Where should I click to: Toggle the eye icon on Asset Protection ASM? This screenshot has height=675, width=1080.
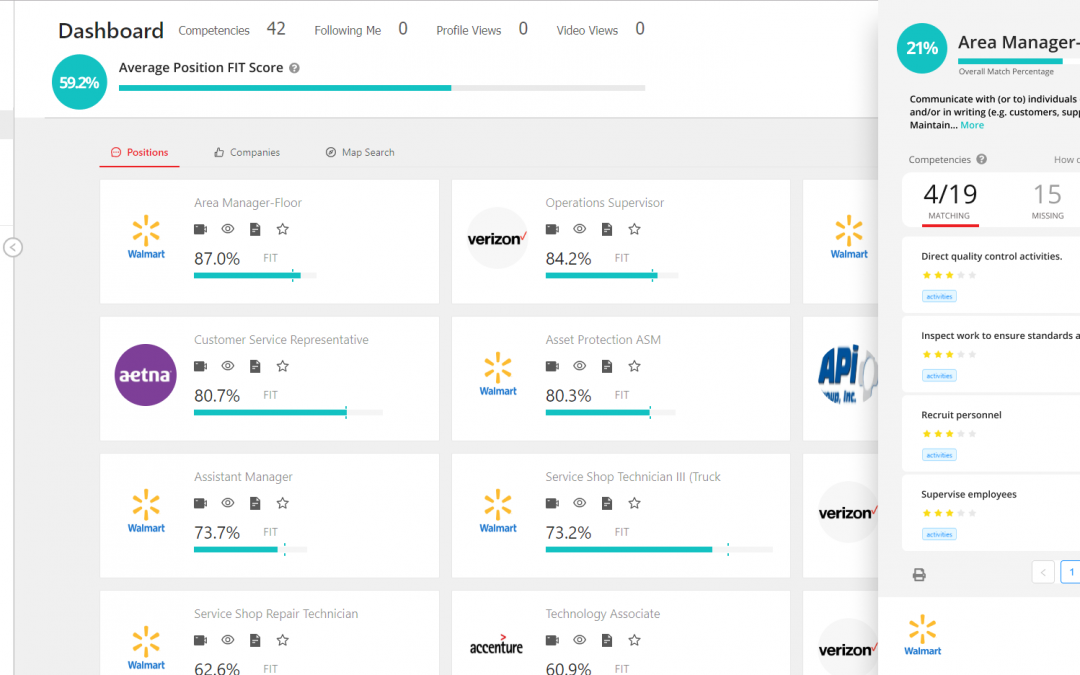tap(580, 366)
